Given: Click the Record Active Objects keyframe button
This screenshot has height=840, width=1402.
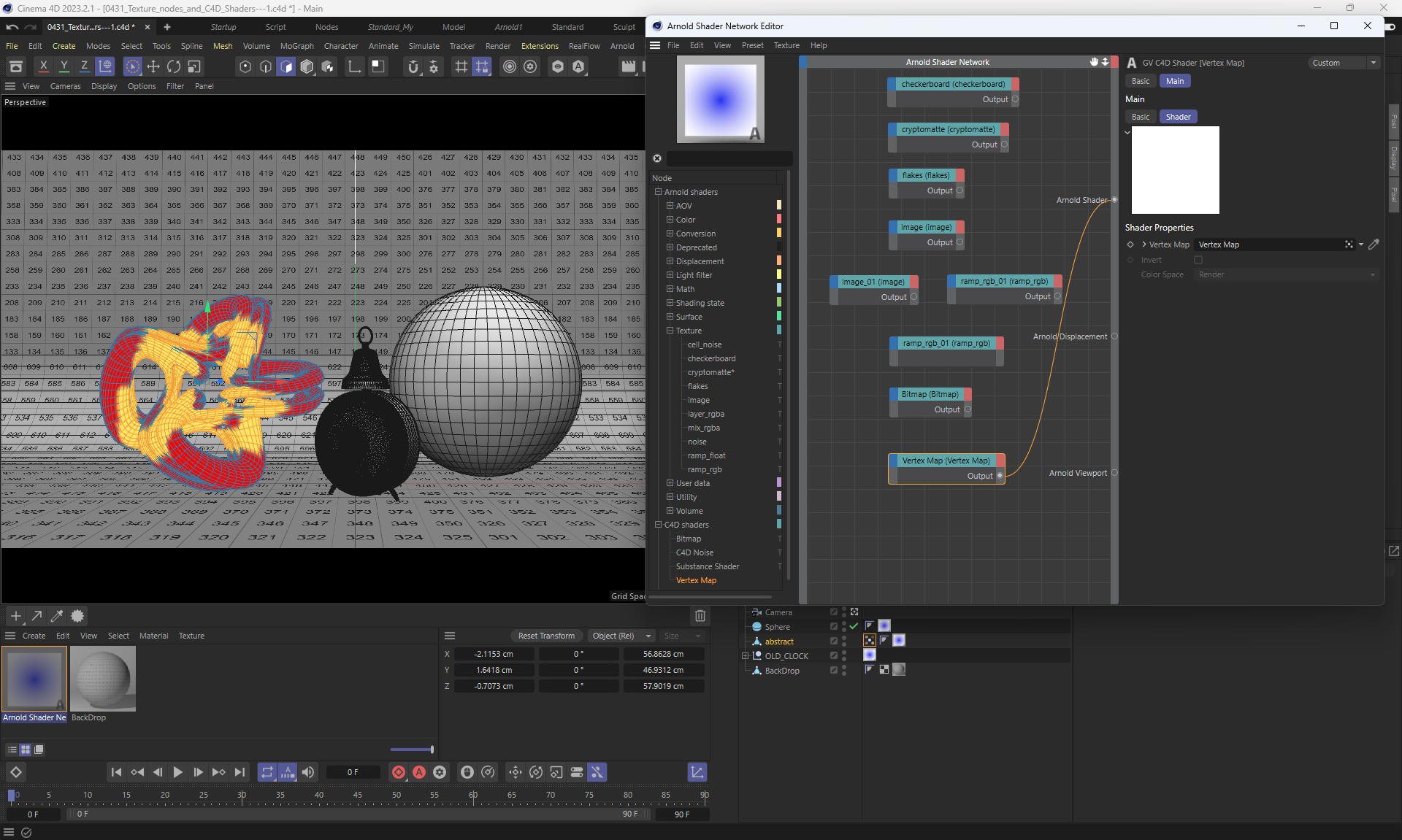Looking at the screenshot, I should 399,772.
